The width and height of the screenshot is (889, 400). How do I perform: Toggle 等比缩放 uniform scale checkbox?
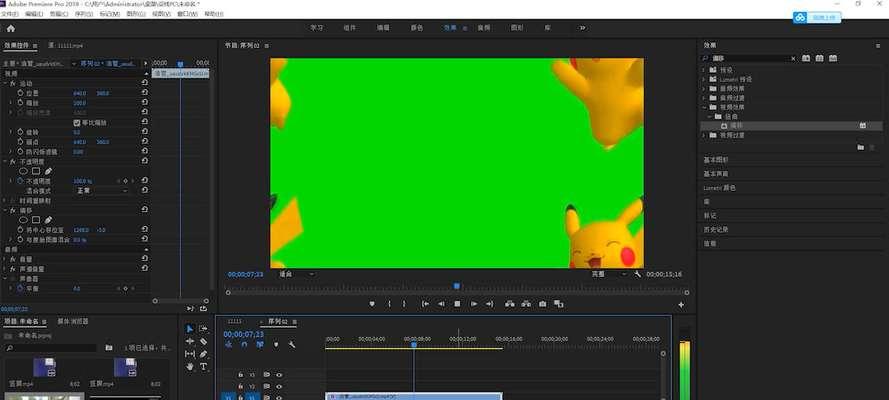(77, 122)
